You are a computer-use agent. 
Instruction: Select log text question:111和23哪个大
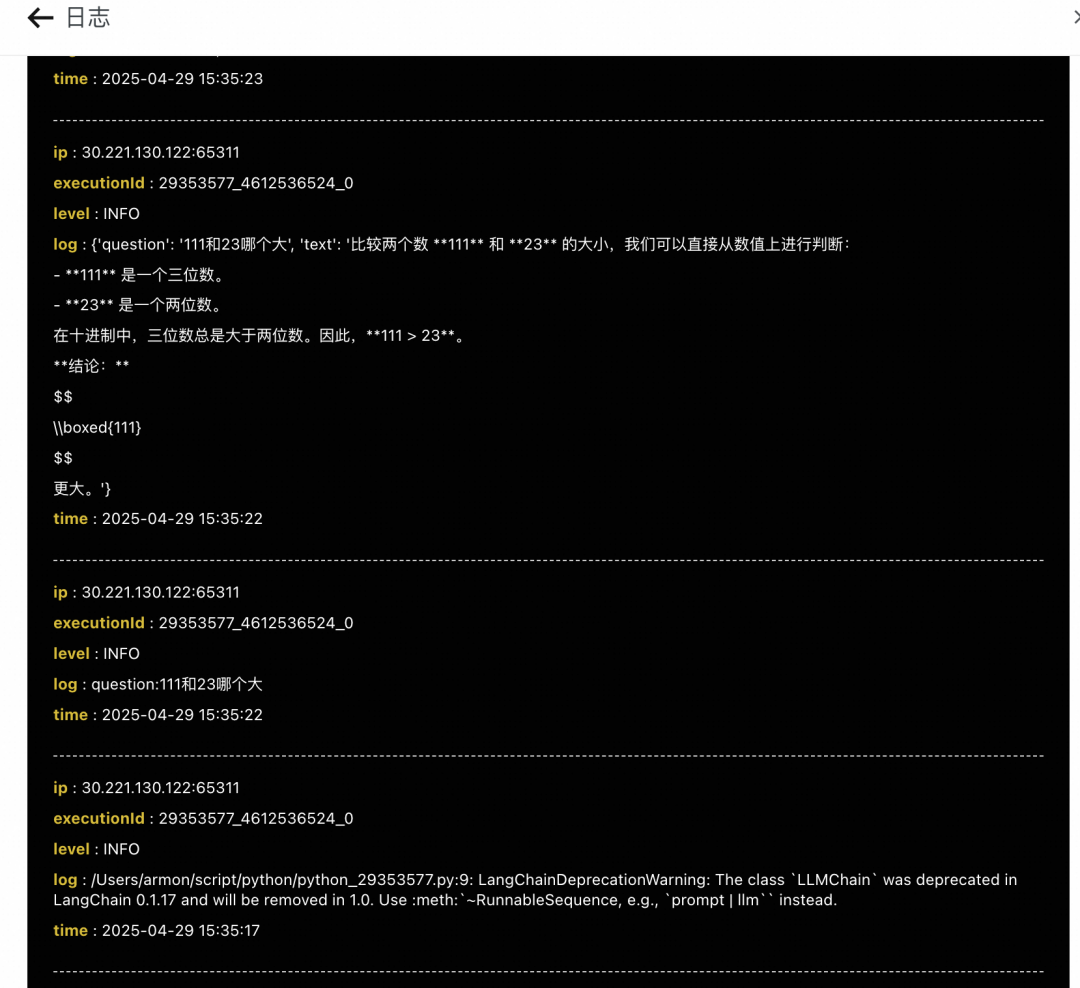(x=176, y=684)
